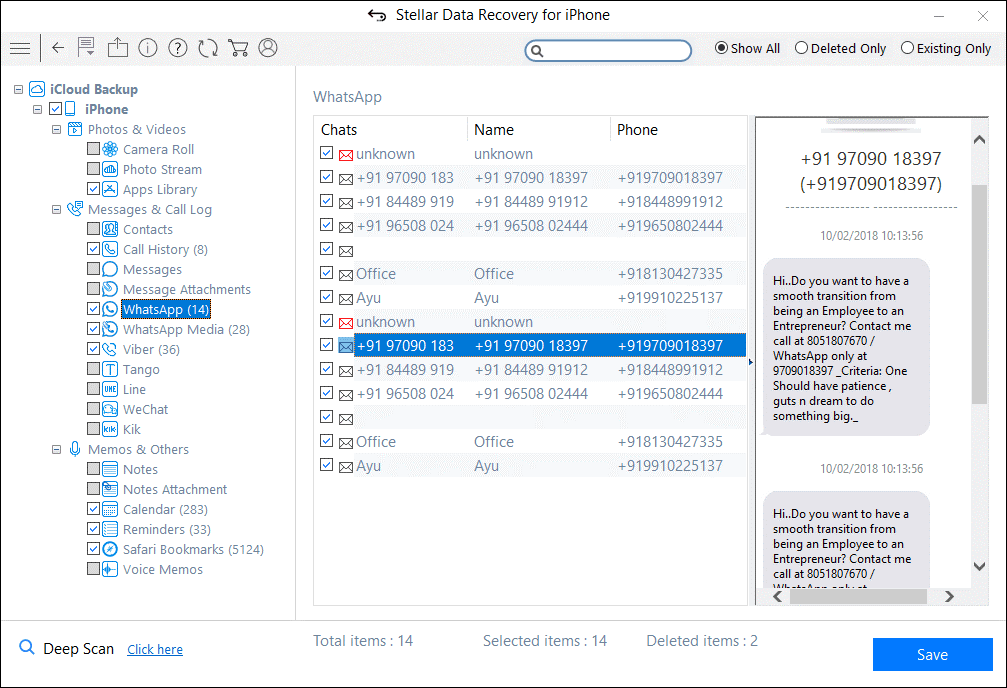
Task: Click the Voice Memos icon
Action: click(x=110, y=569)
